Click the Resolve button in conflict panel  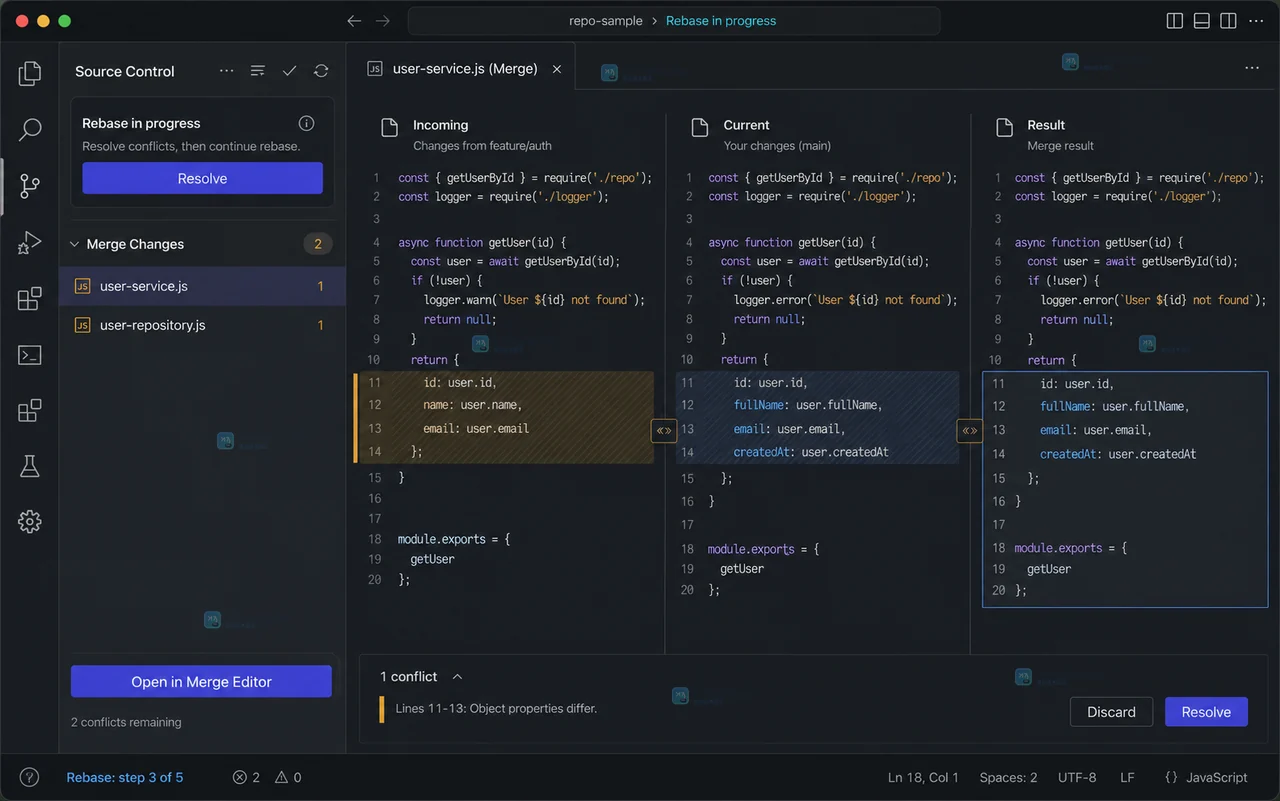[x=1206, y=712]
